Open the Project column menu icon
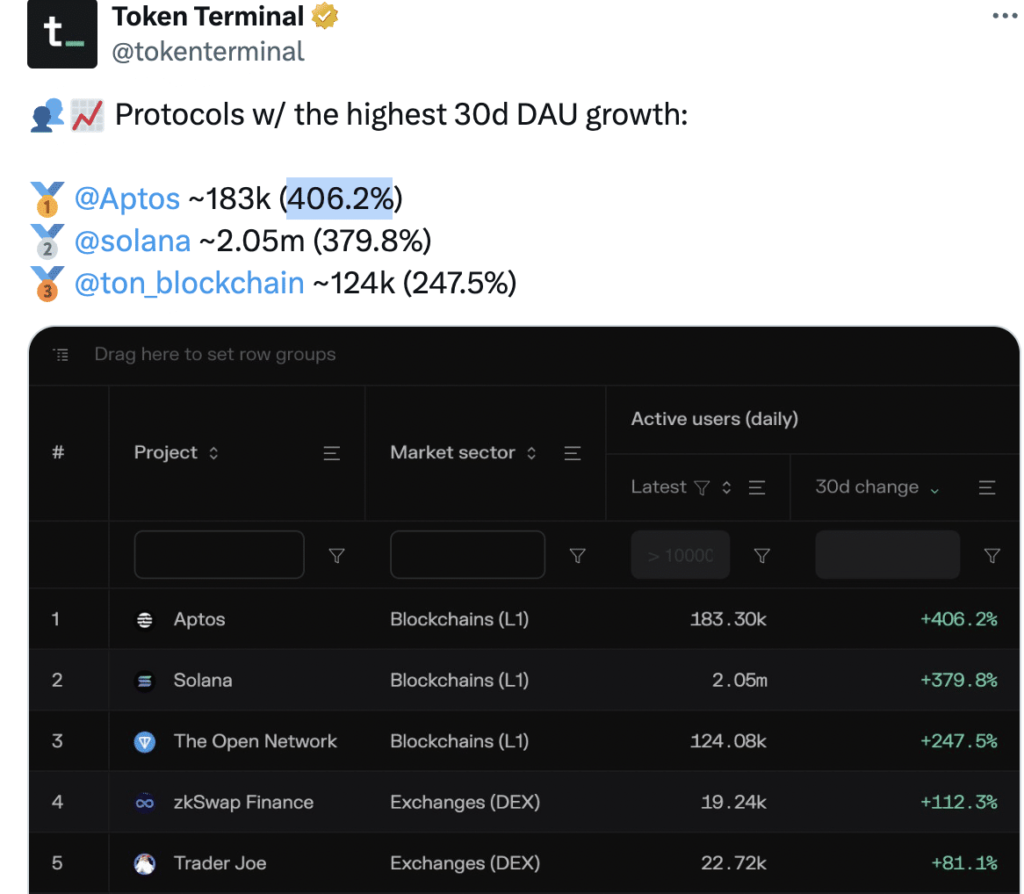Image resolution: width=1024 pixels, height=894 pixels. click(332, 453)
